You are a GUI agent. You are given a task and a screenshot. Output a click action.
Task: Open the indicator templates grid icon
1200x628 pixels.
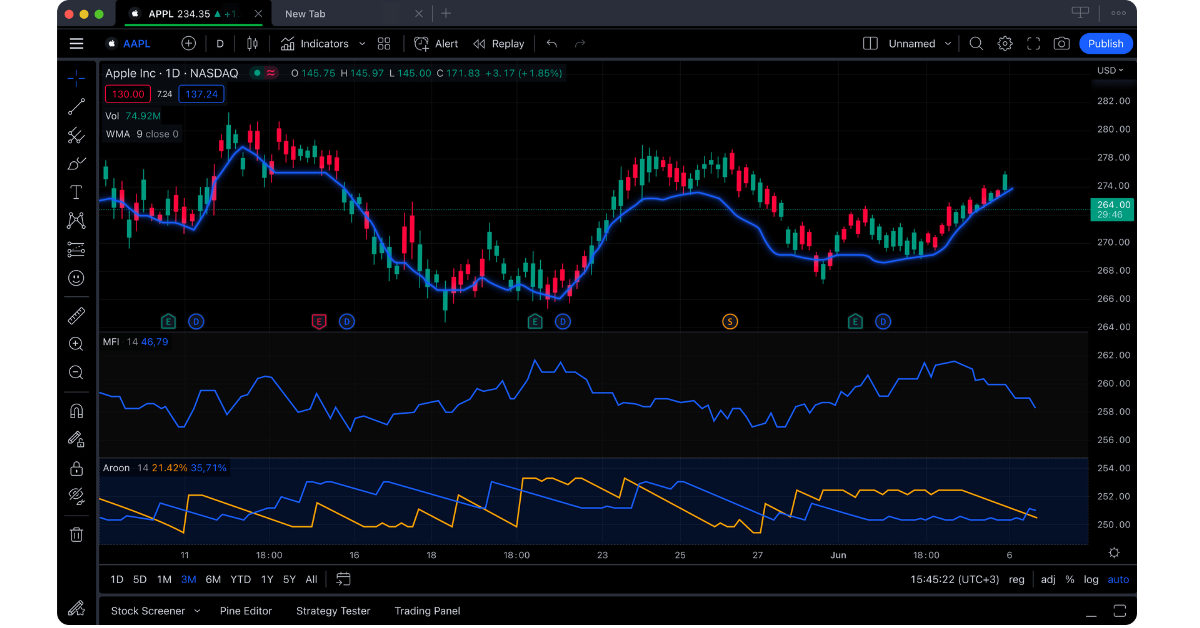(x=384, y=44)
